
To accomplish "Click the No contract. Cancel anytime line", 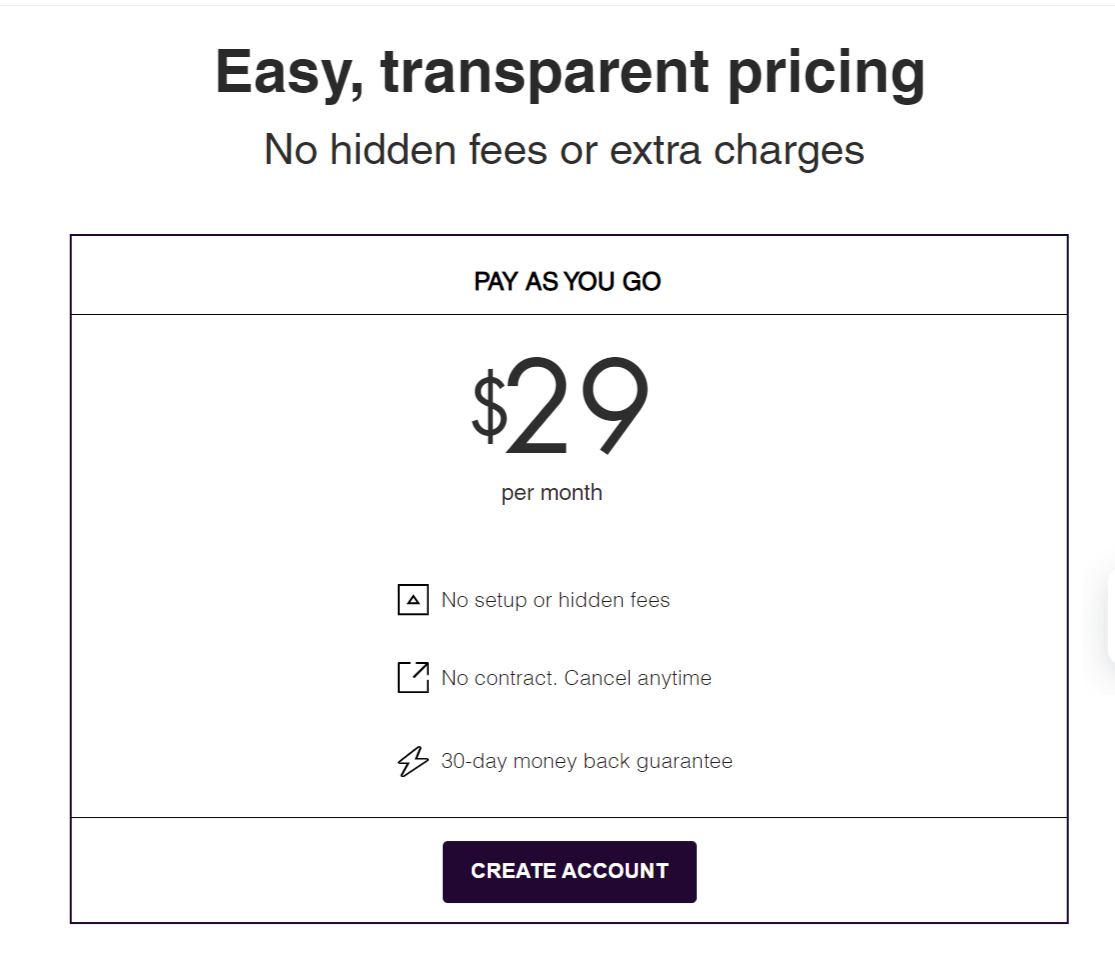I will [575, 678].
